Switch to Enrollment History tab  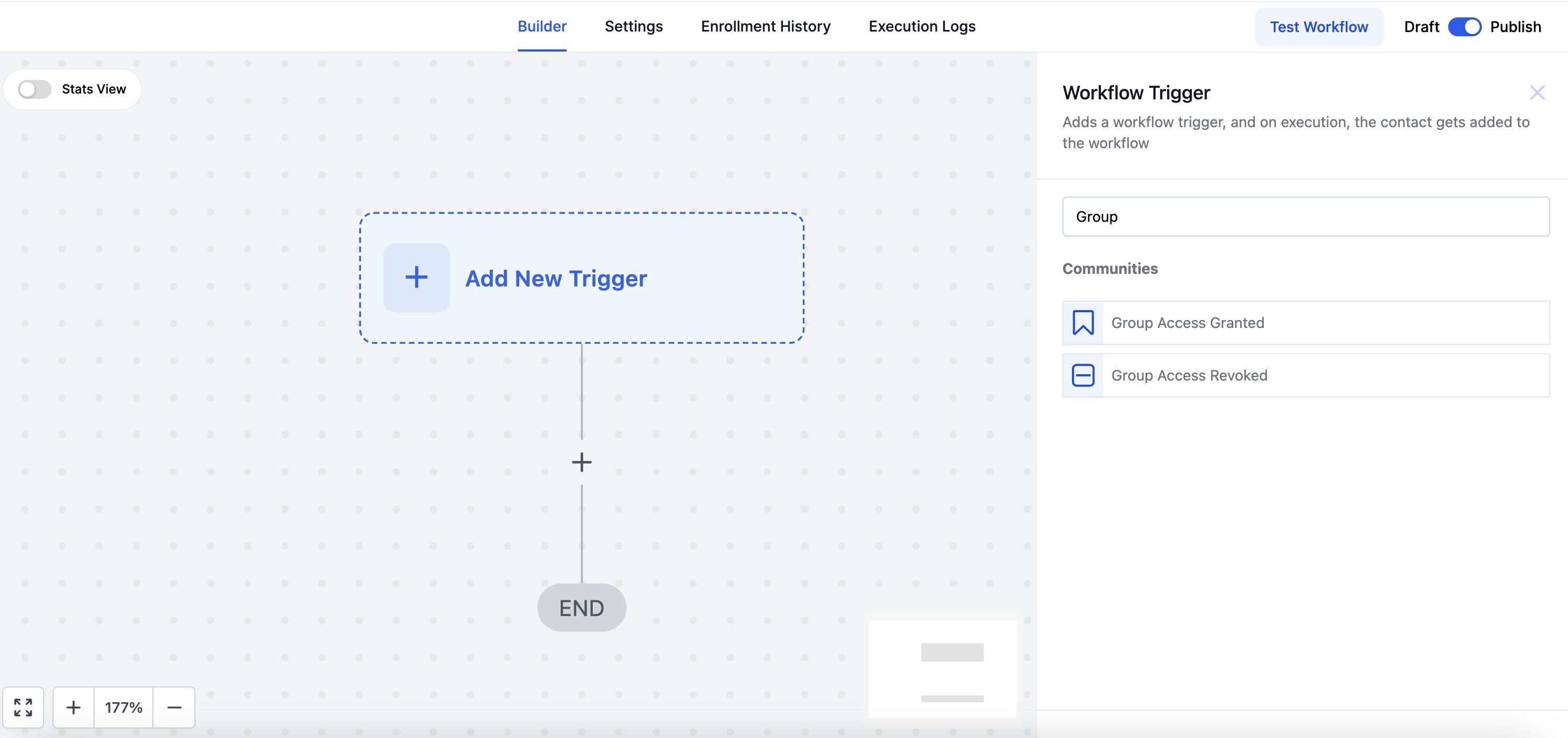(765, 27)
